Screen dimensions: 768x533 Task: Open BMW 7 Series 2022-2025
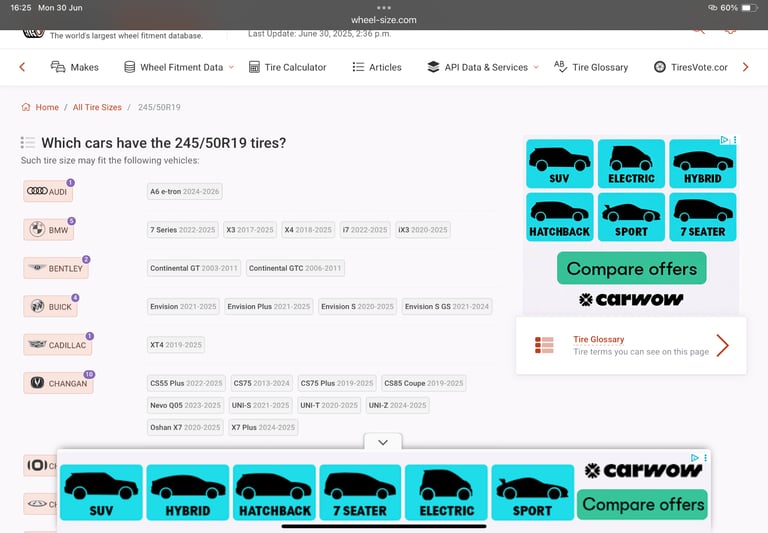(x=183, y=230)
